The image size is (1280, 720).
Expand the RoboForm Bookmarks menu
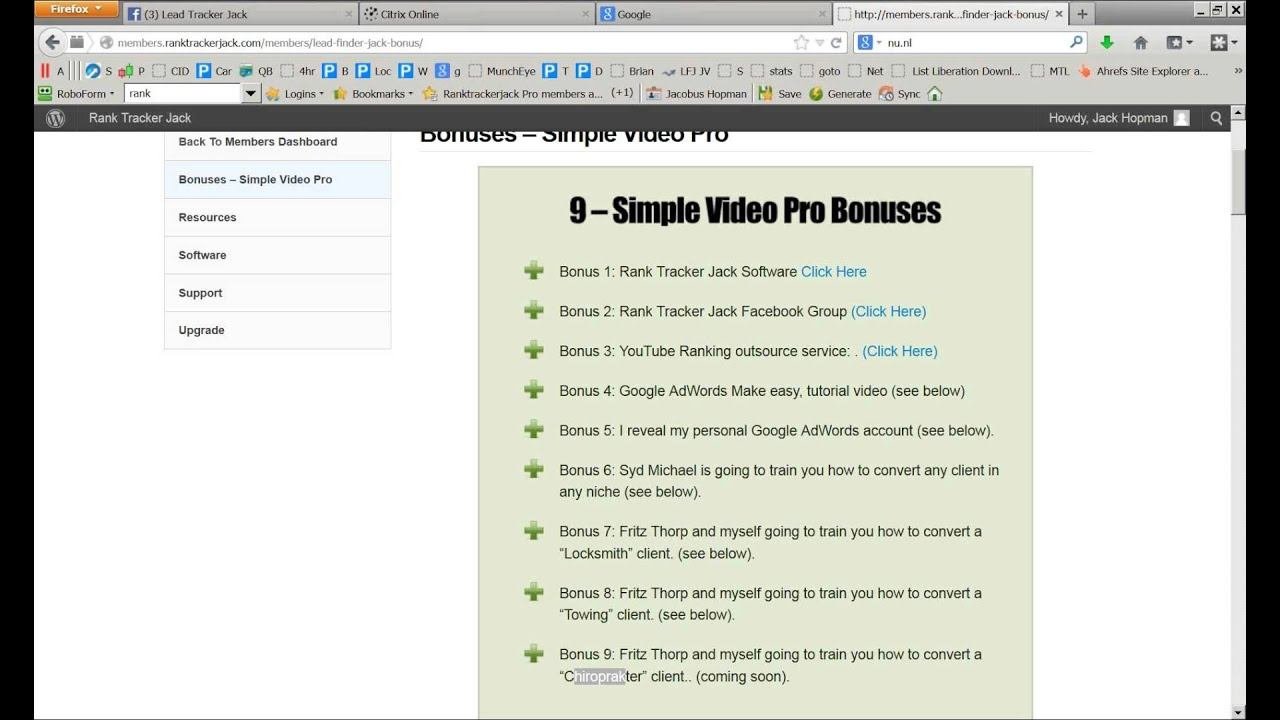pos(373,94)
